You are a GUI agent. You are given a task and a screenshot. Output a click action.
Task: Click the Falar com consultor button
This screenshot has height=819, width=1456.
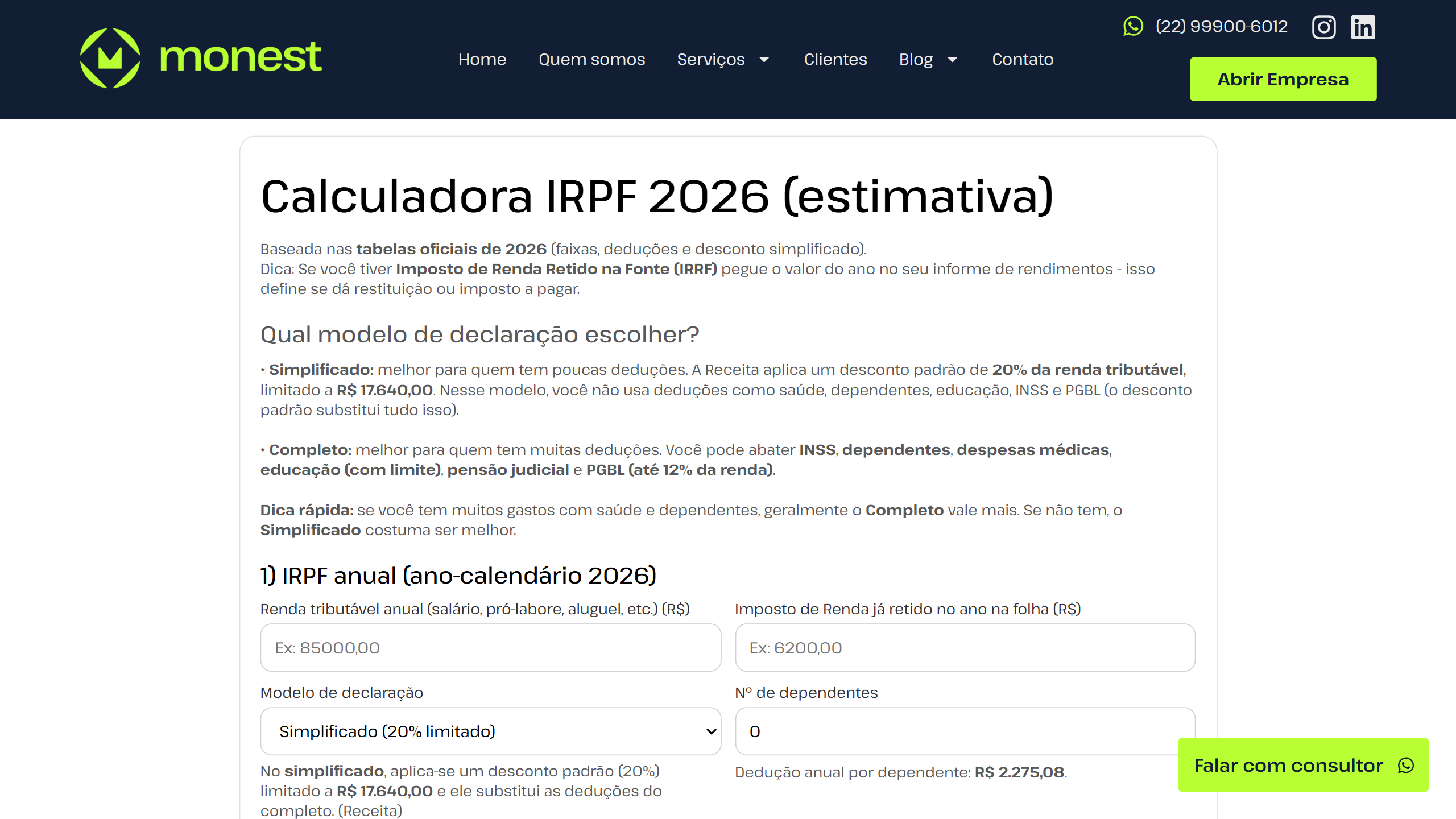coord(1303,765)
